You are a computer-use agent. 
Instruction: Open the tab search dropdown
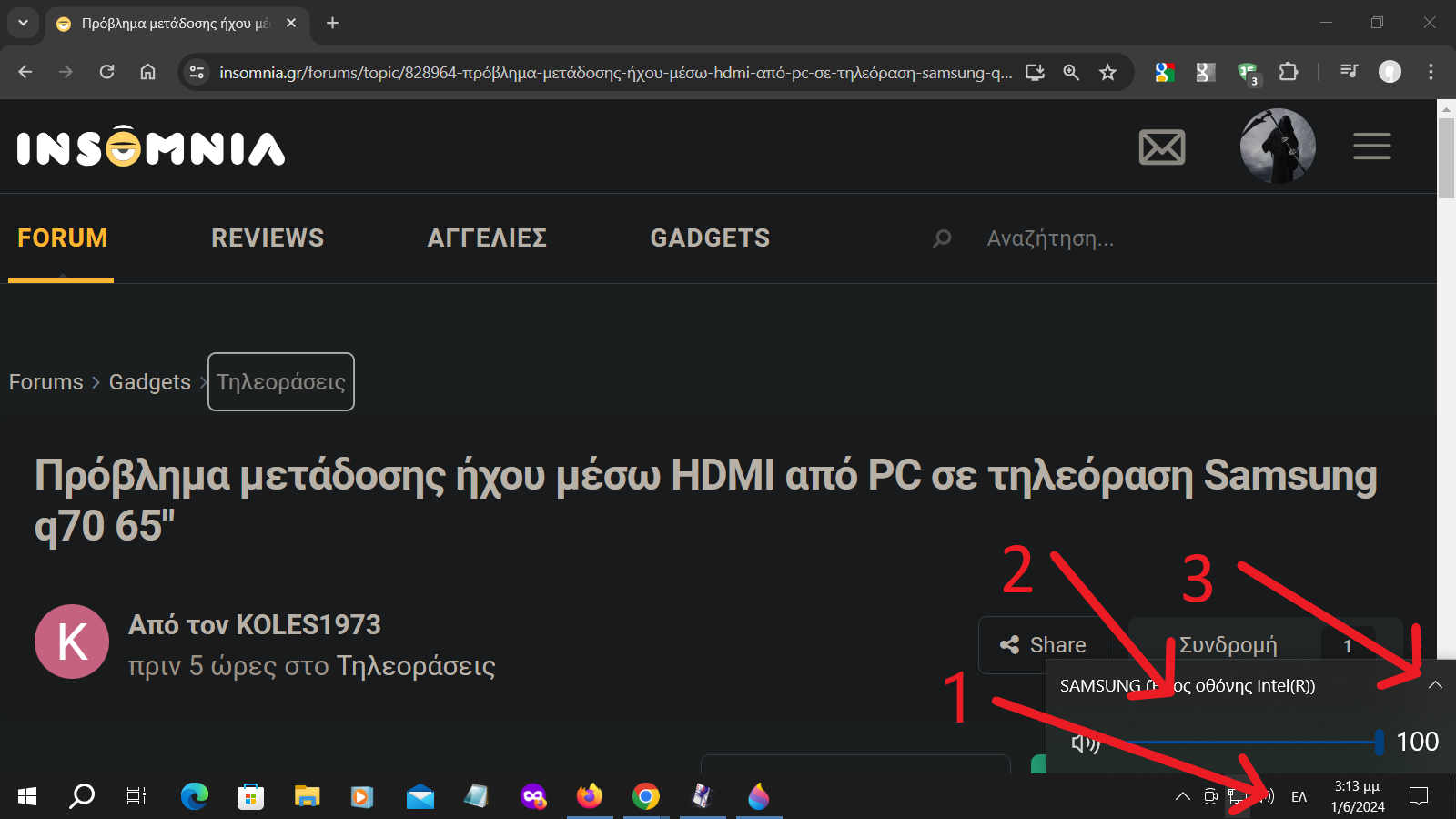(23, 23)
